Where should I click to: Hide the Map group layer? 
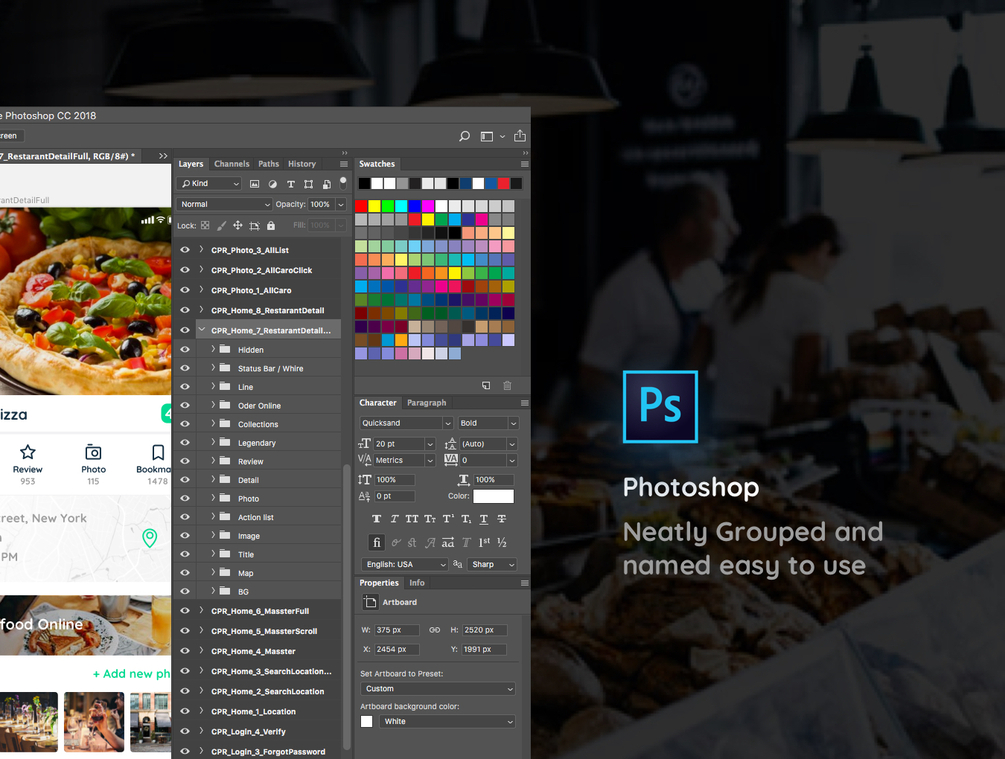[185, 572]
